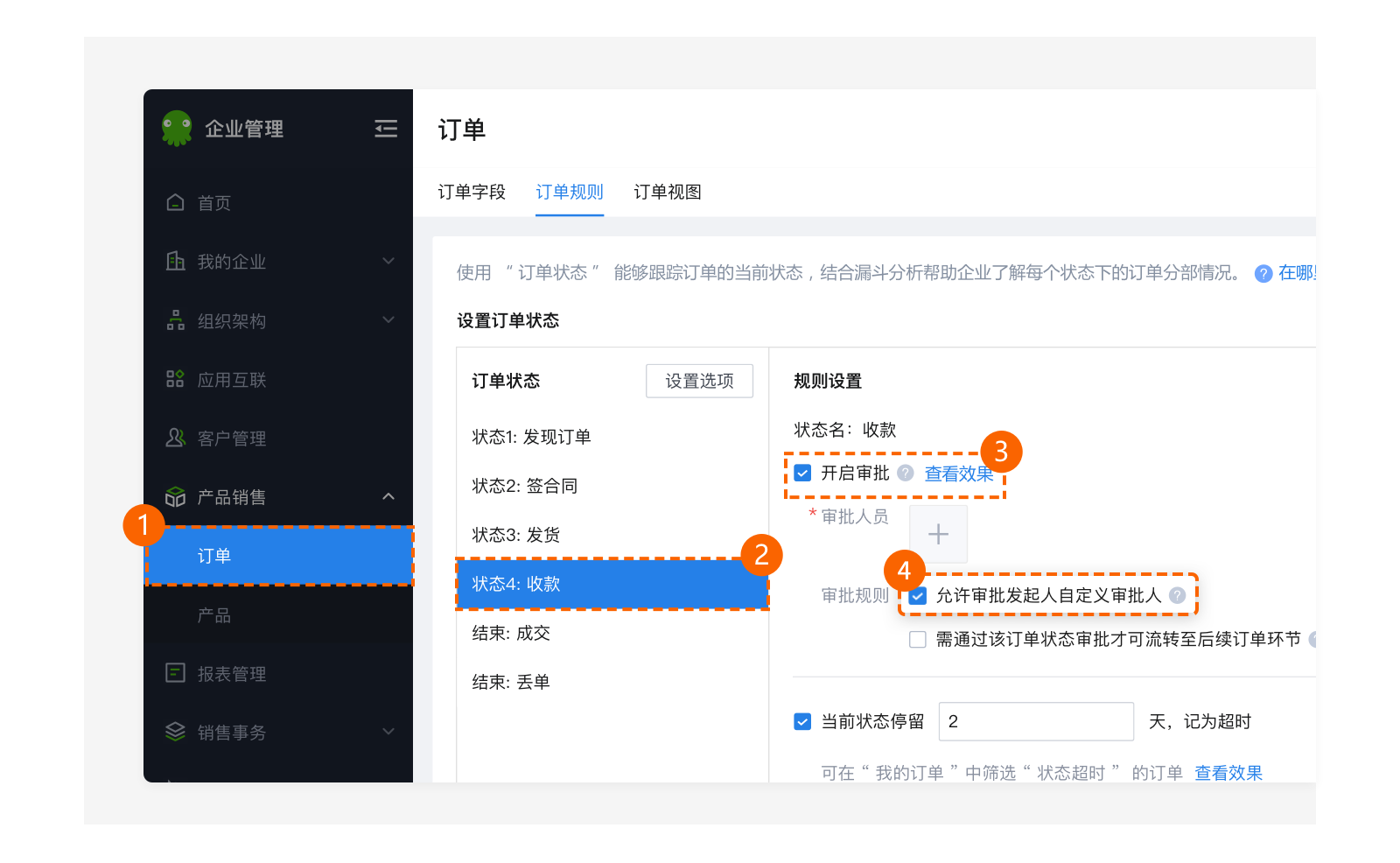The image size is (1400, 863).
Task: Click the 产品销售 box icon
Action: point(175,497)
